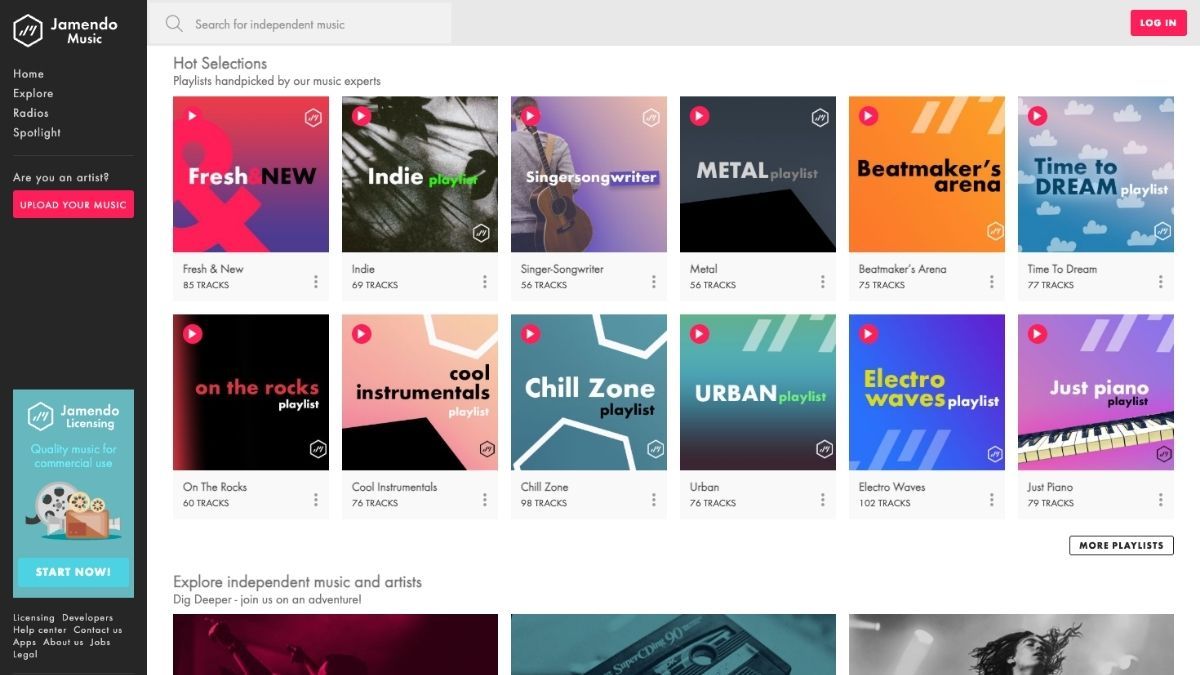The height and width of the screenshot is (675, 1200).
Task: Open Radios in sidebar
Action: coord(31,113)
